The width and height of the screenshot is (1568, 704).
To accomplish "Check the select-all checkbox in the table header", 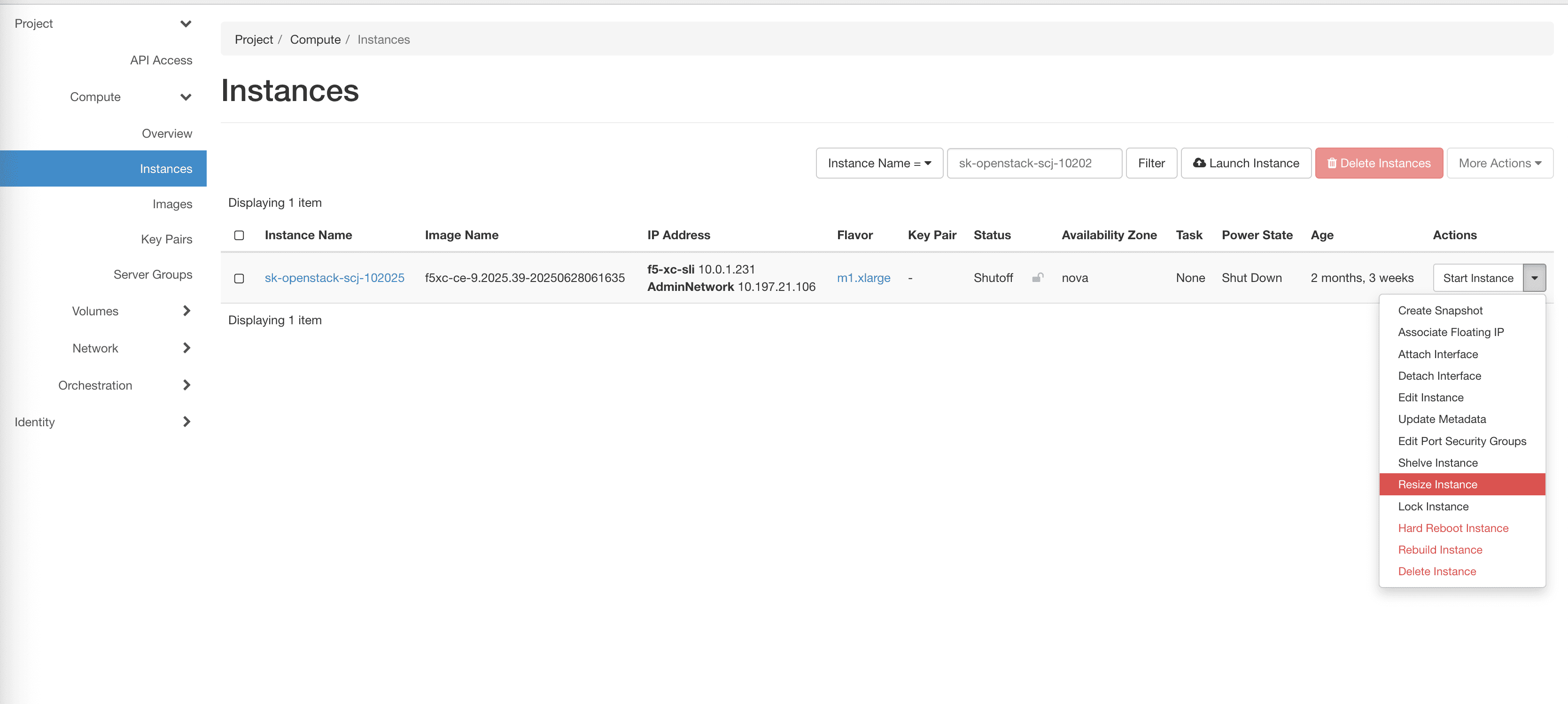I will coord(239,235).
